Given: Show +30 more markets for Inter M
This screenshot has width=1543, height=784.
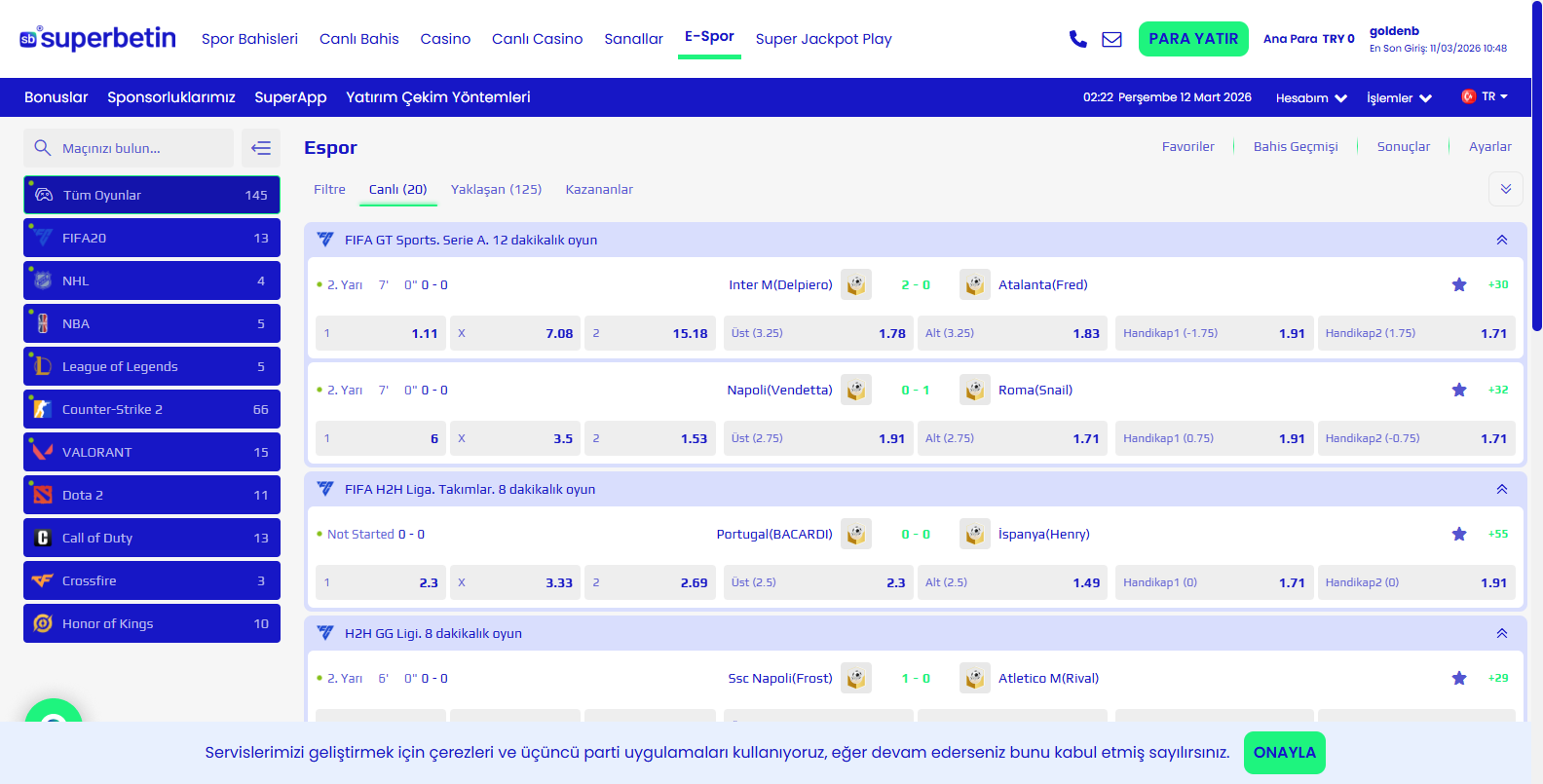Looking at the screenshot, I should point(1498,284).
